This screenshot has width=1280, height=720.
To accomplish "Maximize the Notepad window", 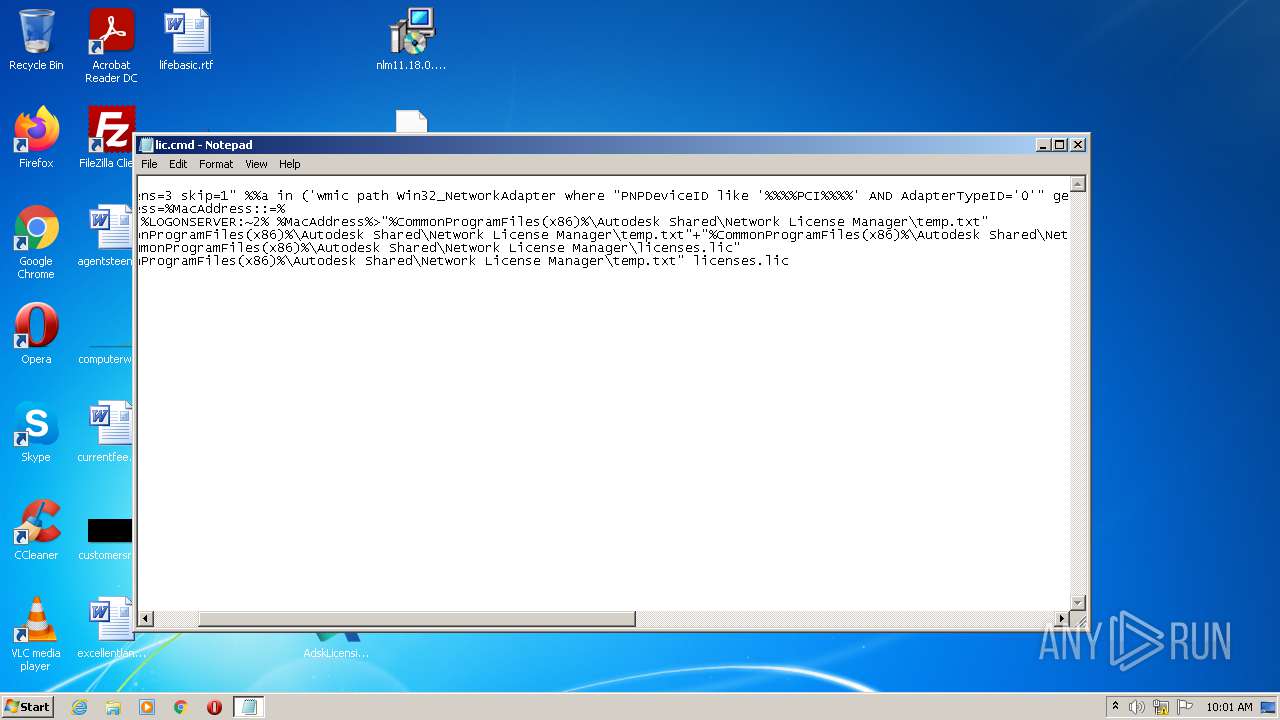I will tap(1061, 144).
